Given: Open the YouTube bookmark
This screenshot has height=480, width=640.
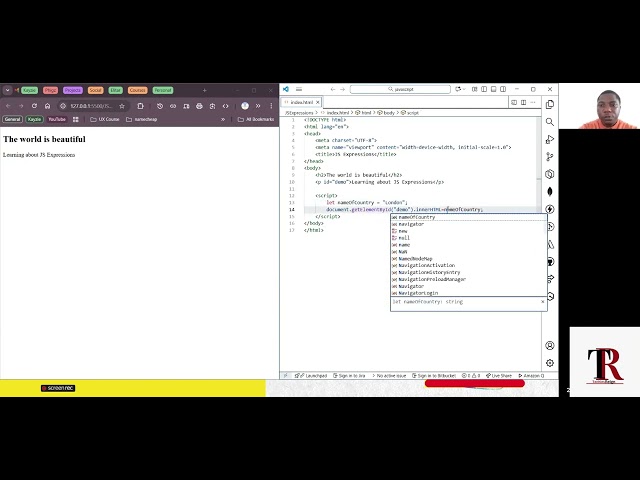Looking at the screenshot, I should (57, 120).
